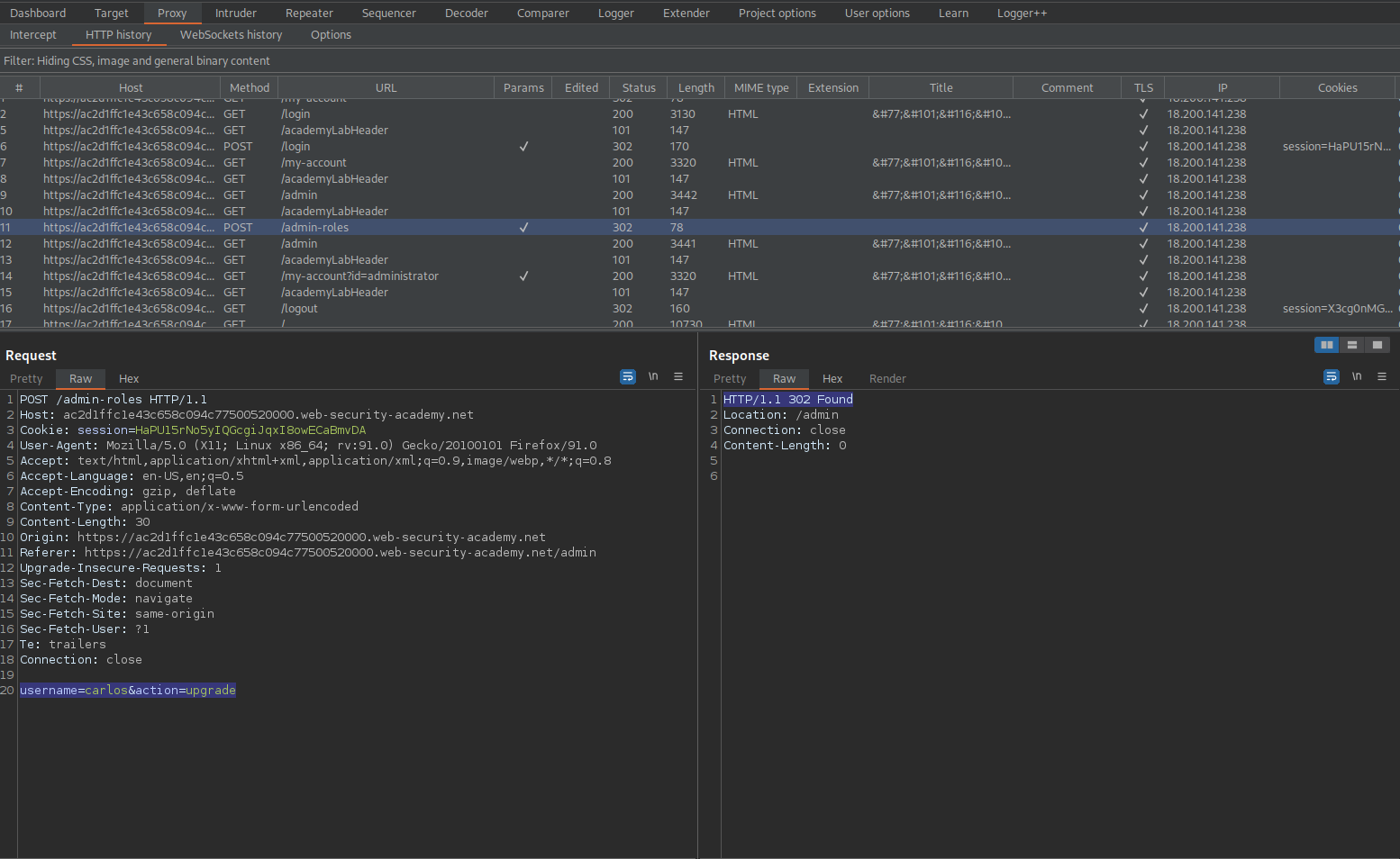Select Pretty view in Response panel
1400x859 pixels.
(730, 379)
